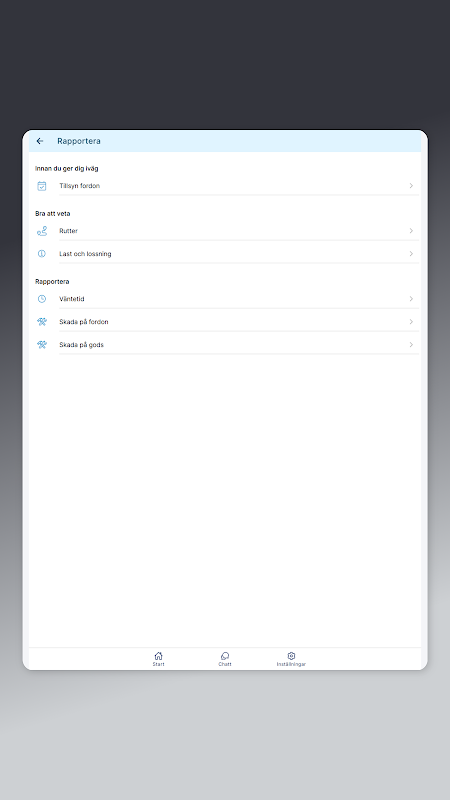This screenshot has height=800, width=450.
Task: Go back using the arrow in the header
Action: (40, 141)
